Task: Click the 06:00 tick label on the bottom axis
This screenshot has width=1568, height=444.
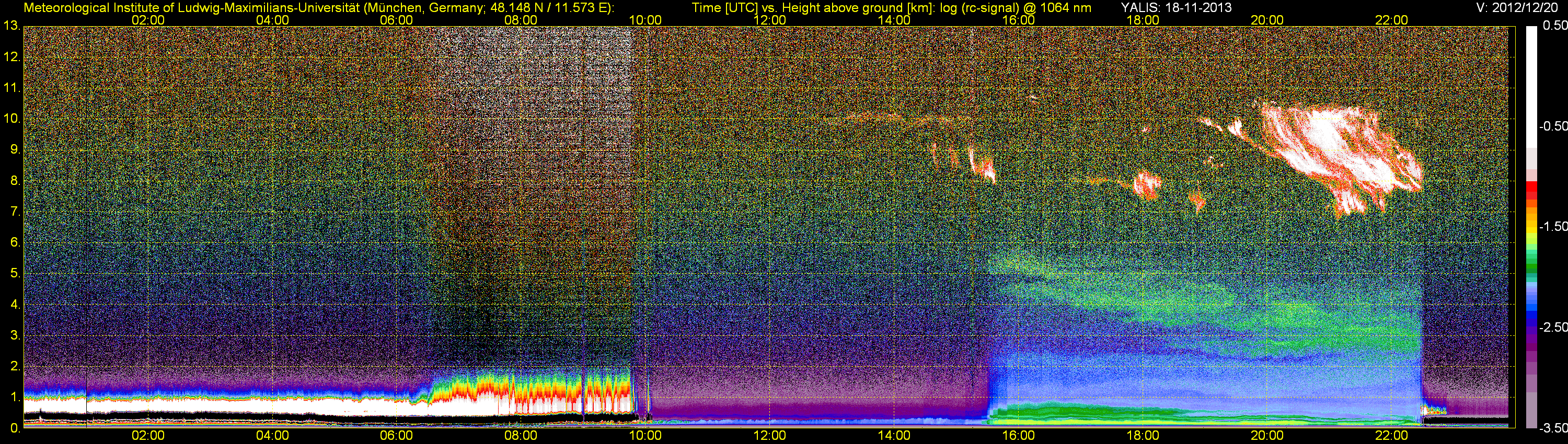Action: point(396,436)
